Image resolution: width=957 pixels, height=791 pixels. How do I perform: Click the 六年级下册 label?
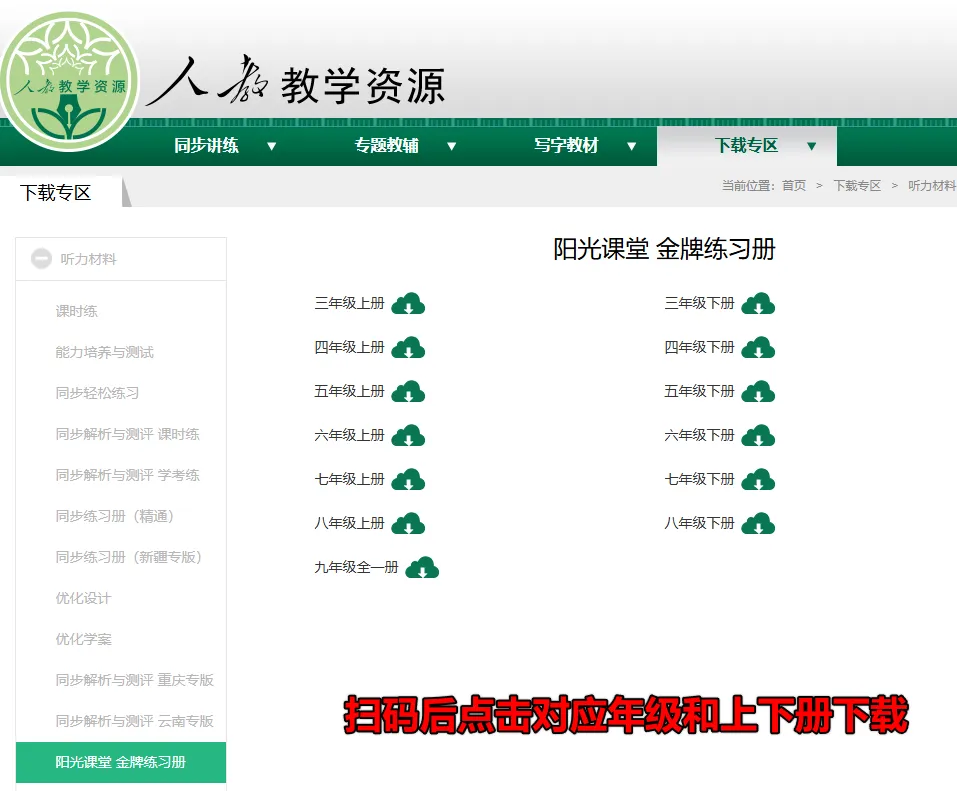pyautogui.click(x=699, y=435)
